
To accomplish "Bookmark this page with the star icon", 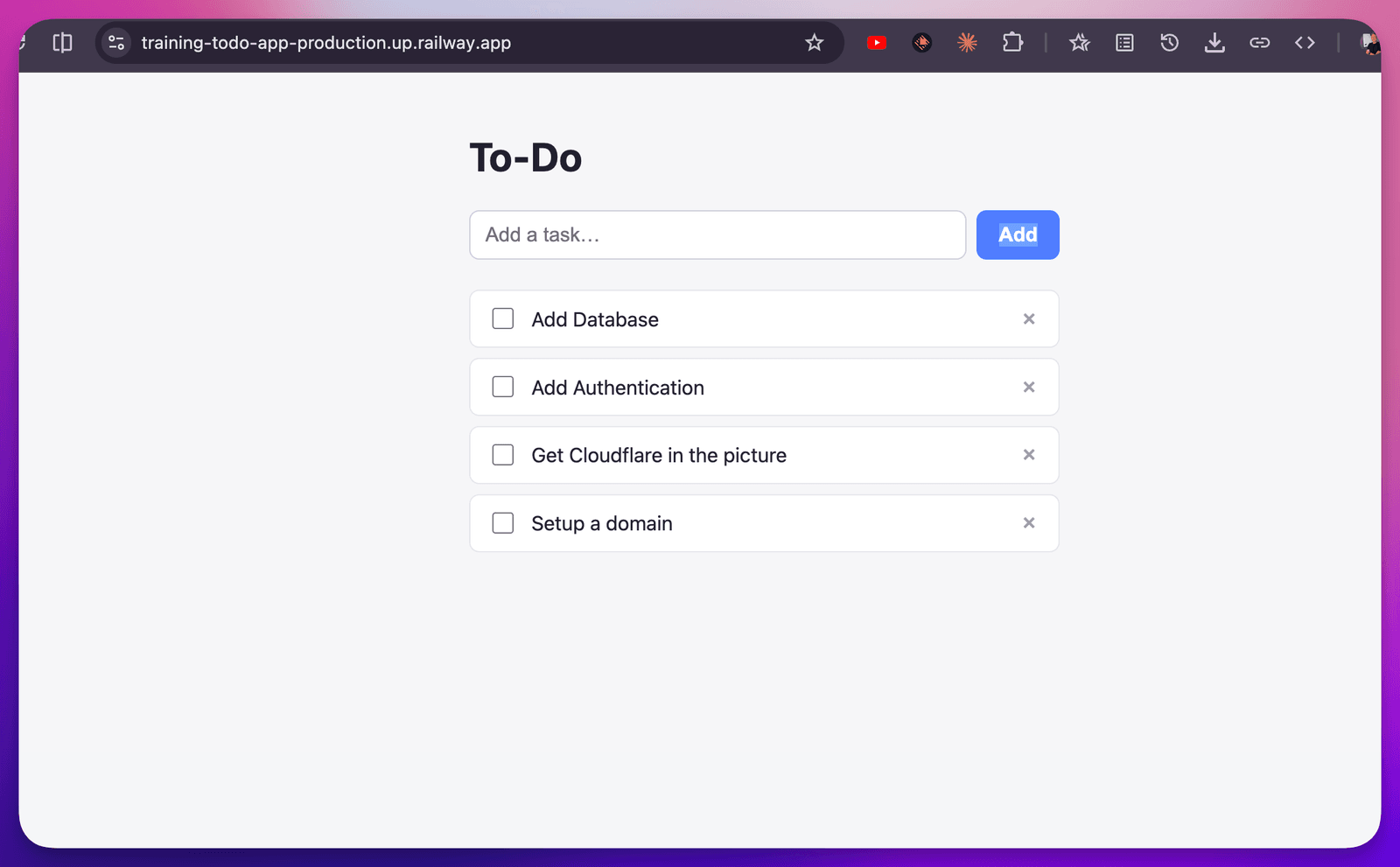I will (815, 43).
